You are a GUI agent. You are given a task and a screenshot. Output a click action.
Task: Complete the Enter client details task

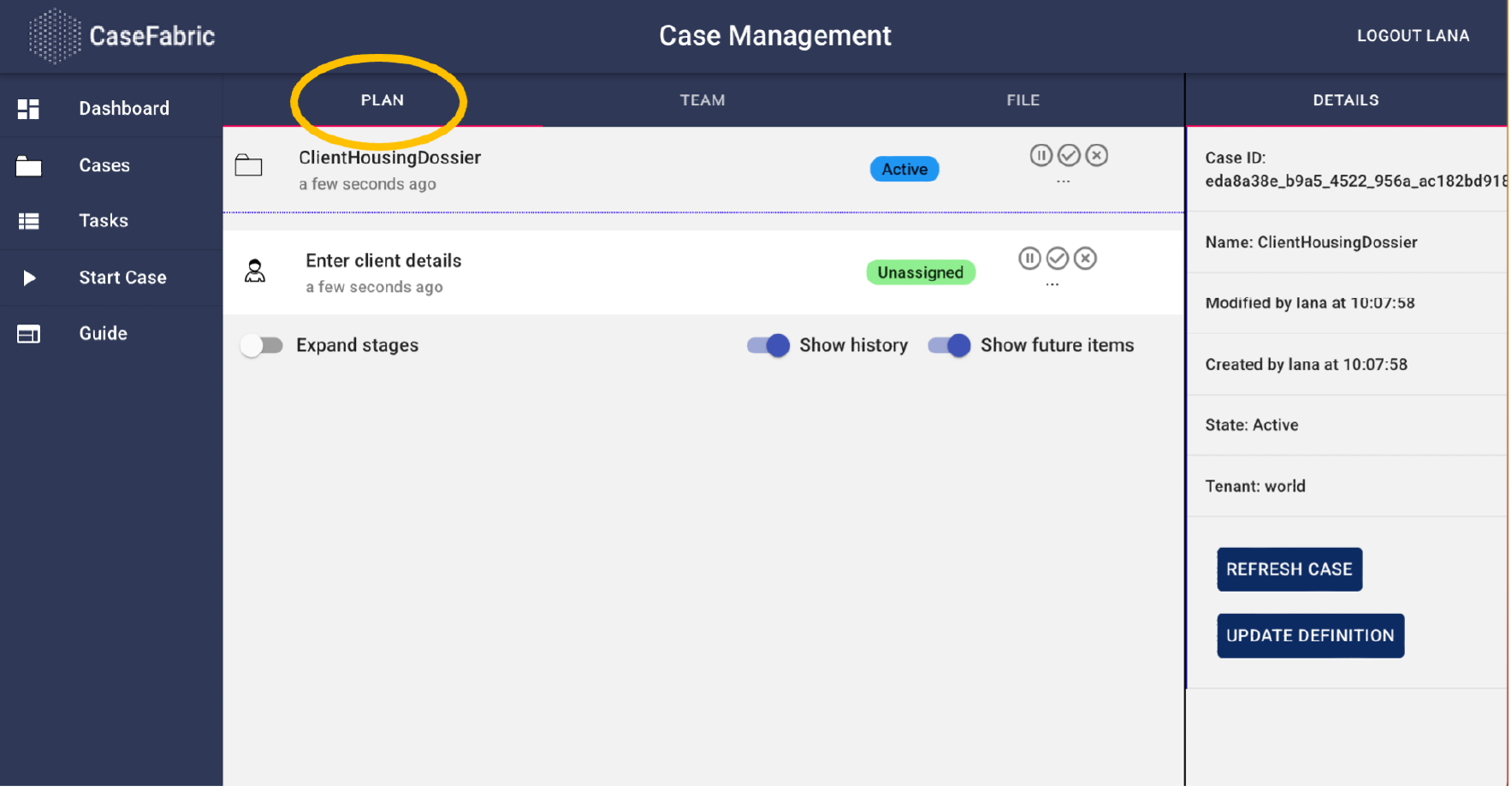(x=1058, y=259)
